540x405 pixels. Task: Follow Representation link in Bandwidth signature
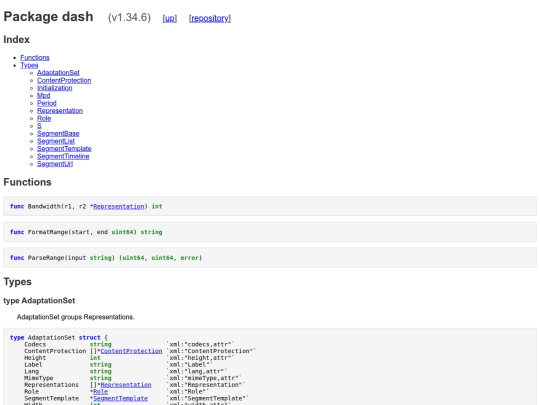pyautogui.click(x=118, y=206)
